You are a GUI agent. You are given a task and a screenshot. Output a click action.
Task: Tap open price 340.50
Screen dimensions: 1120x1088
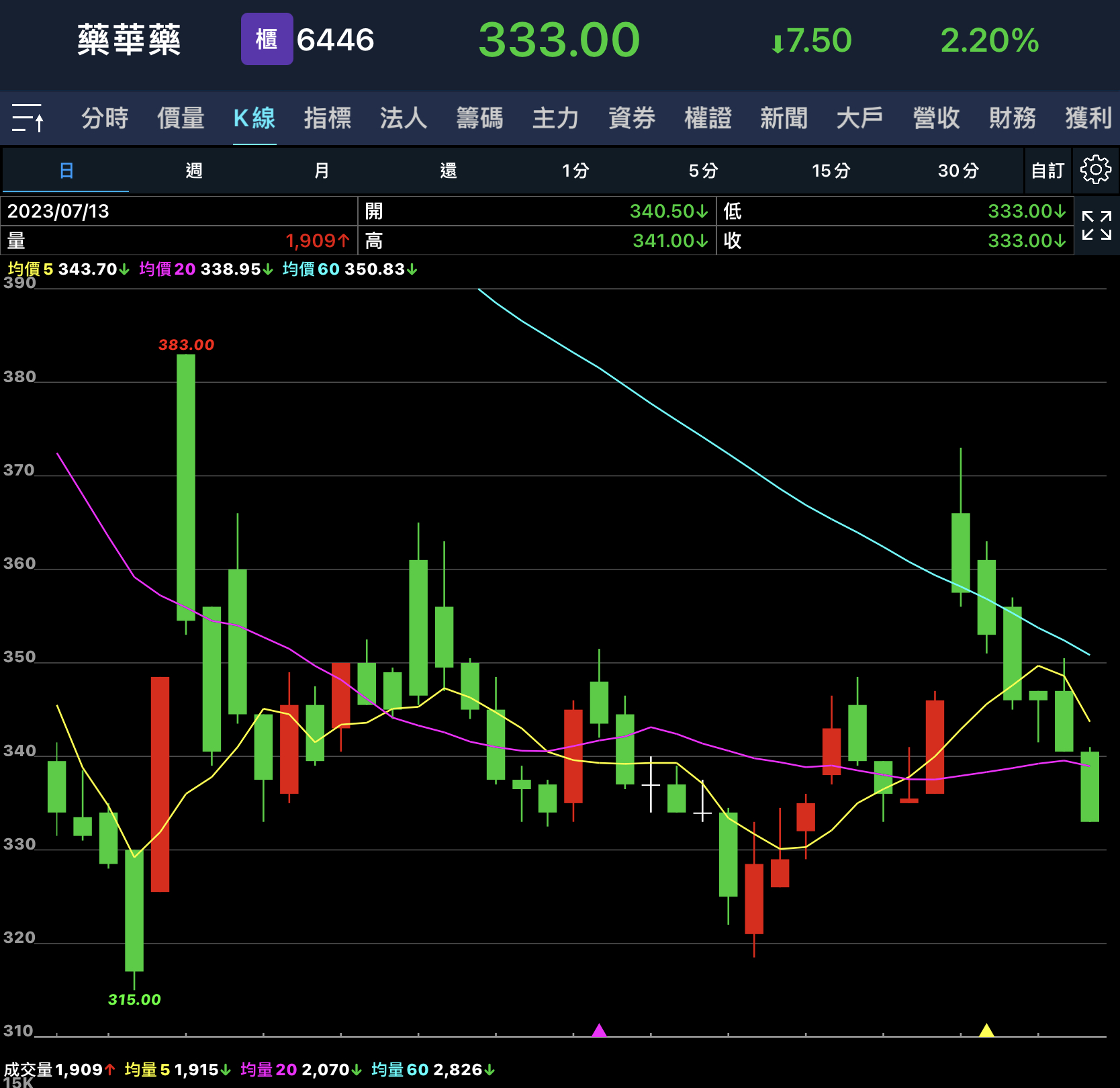point(669,211)
